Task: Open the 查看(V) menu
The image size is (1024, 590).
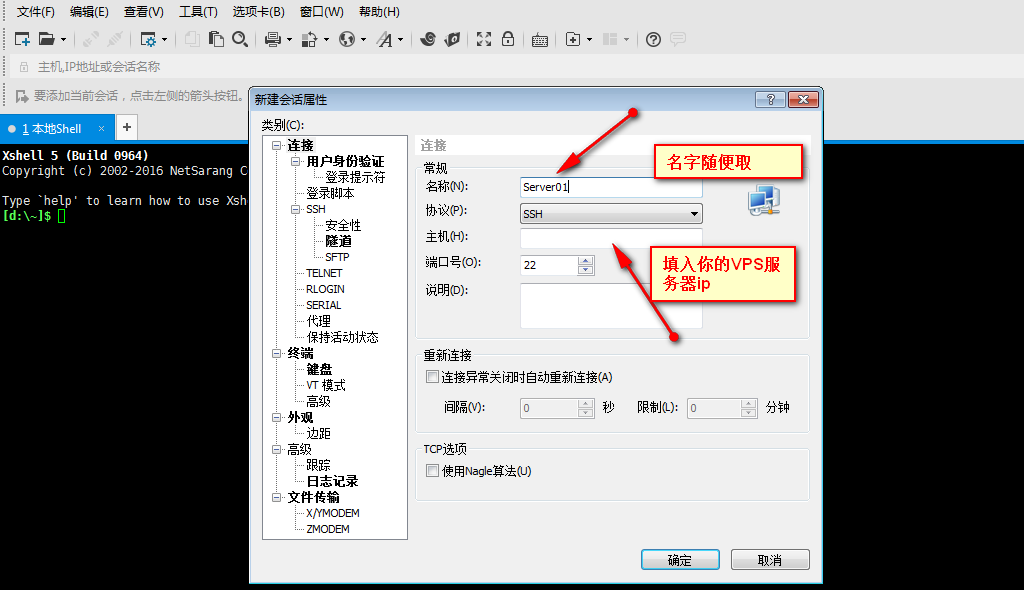Action: click(144, 12)
